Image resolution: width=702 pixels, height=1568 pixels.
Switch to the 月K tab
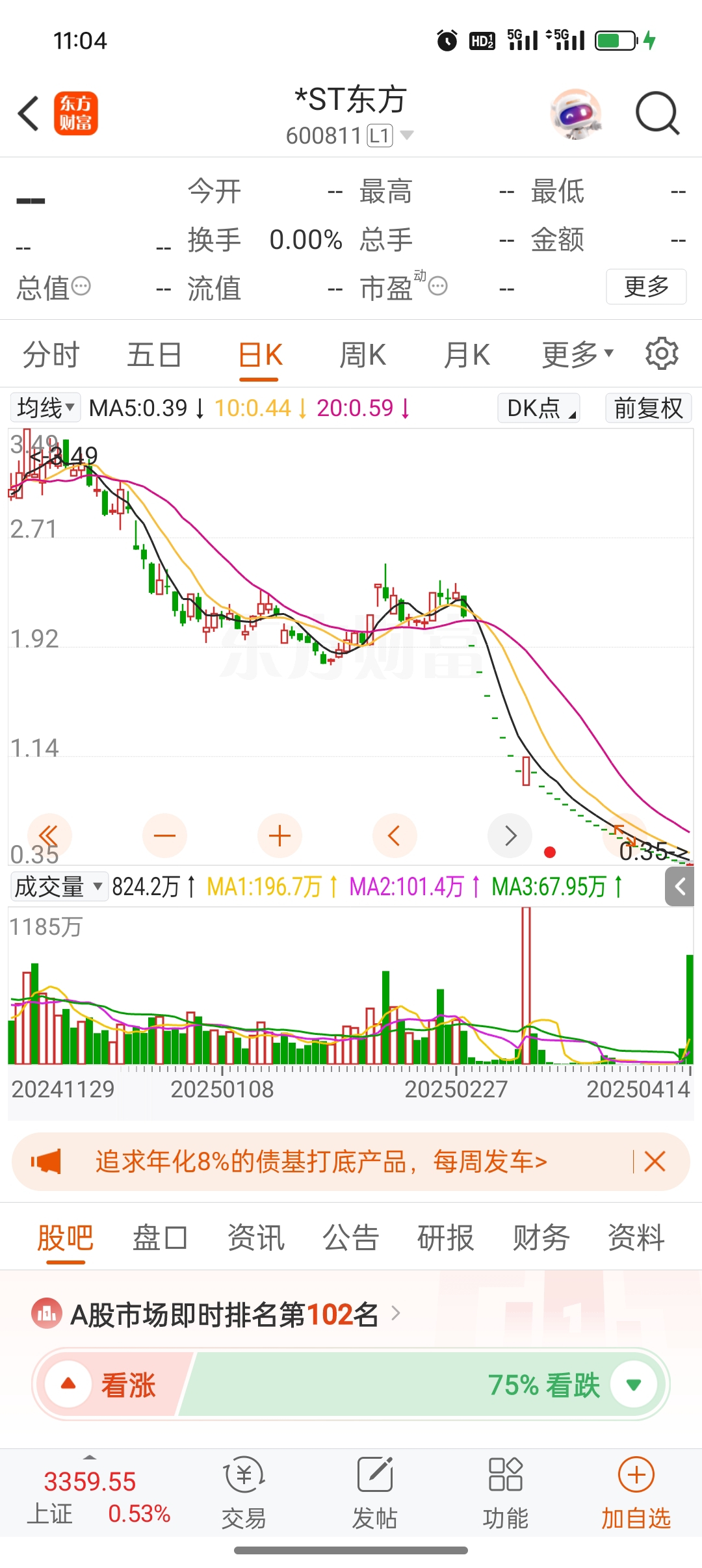coord(467,355)
